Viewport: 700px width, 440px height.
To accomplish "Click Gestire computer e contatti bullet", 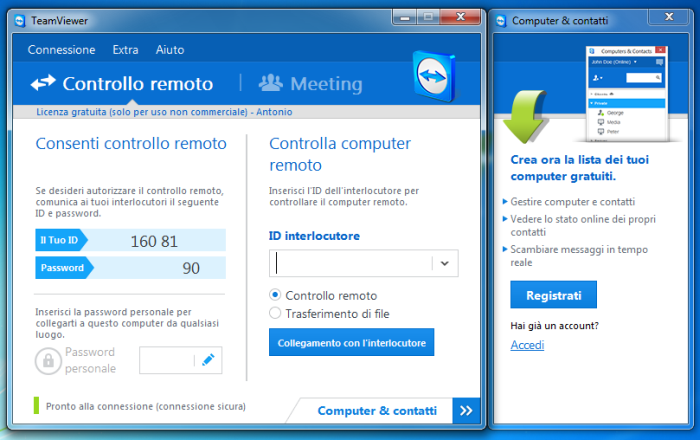I will (572, 202).
